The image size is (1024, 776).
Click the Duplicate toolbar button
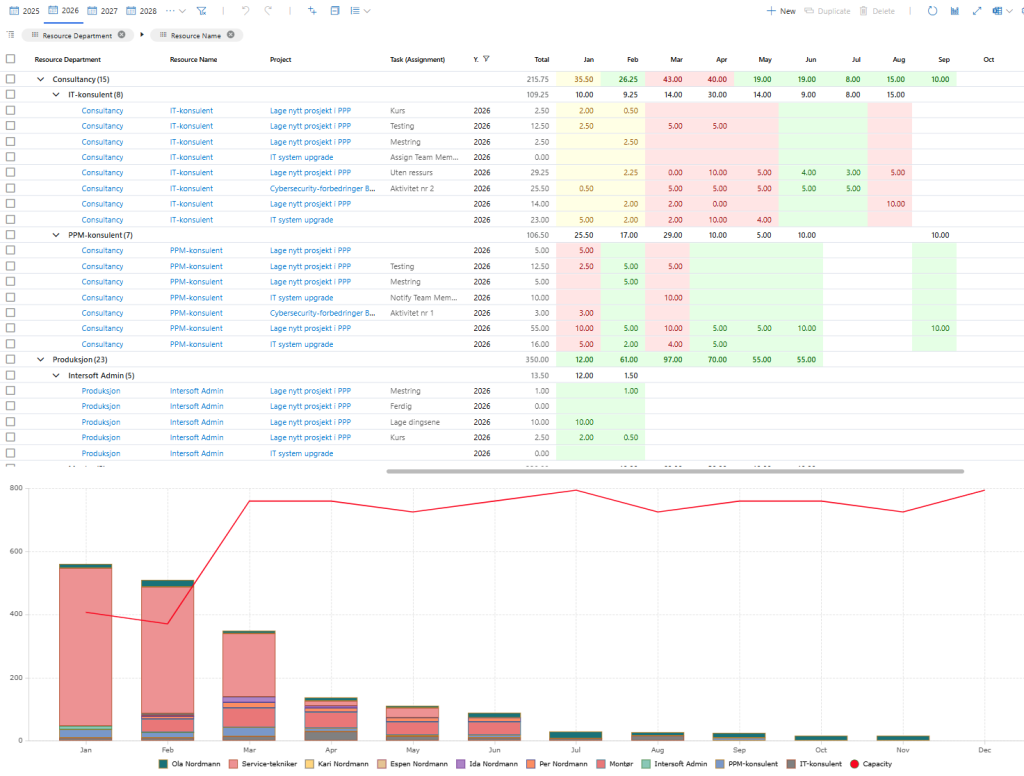pyautogui.click(x=827, y=11)
